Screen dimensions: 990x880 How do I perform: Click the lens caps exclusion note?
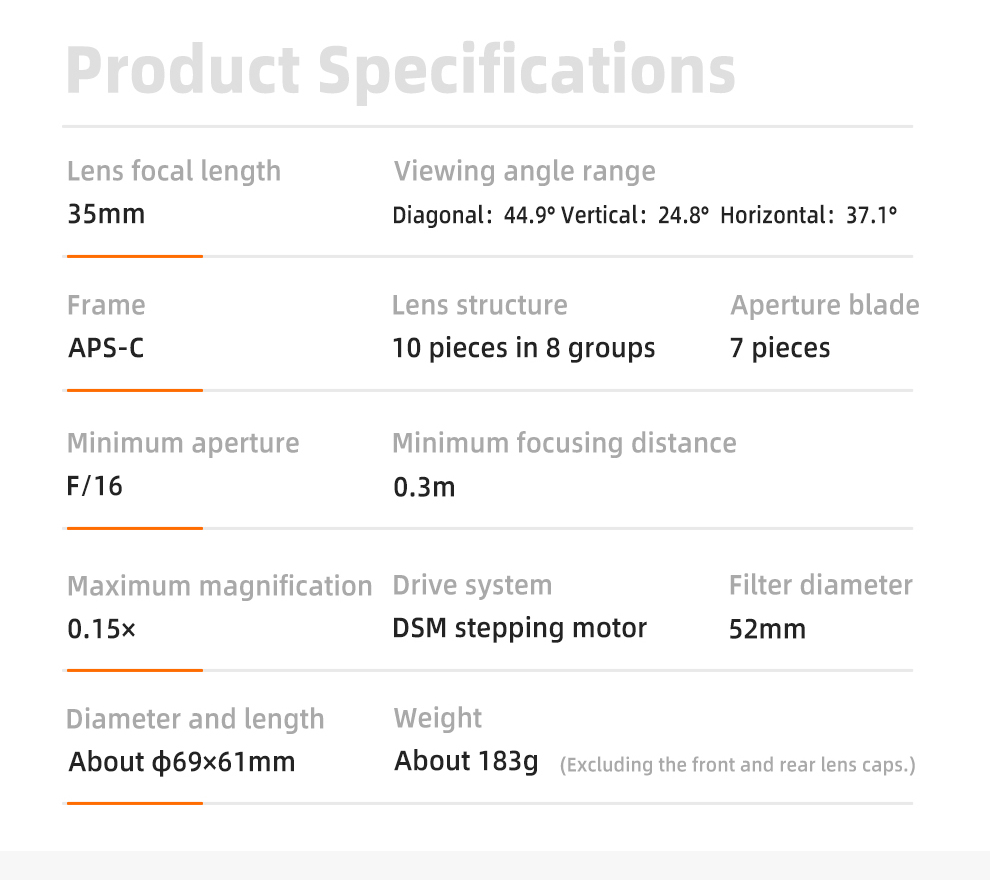point(737,766)
